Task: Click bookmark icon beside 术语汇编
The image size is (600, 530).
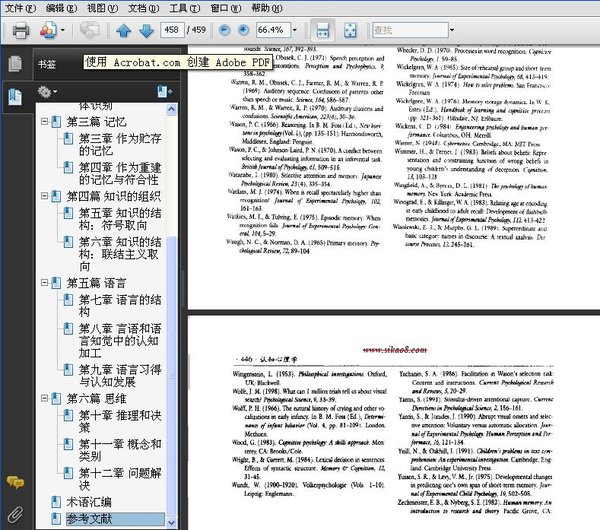Action: pos(56,502)
